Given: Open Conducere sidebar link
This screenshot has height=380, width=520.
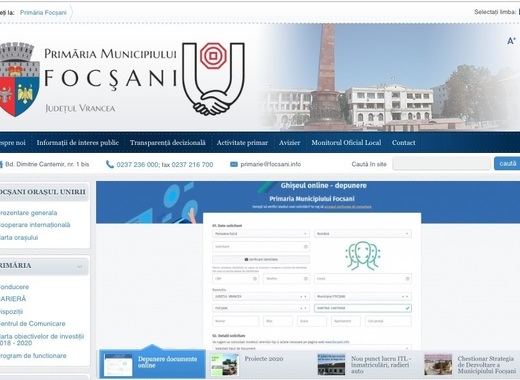Looking at the screenshot, I should click(x=14, y=287).
